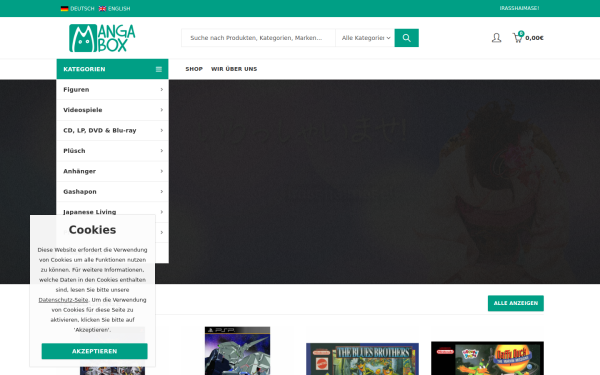Open the Videospiele category

(83, 110)
